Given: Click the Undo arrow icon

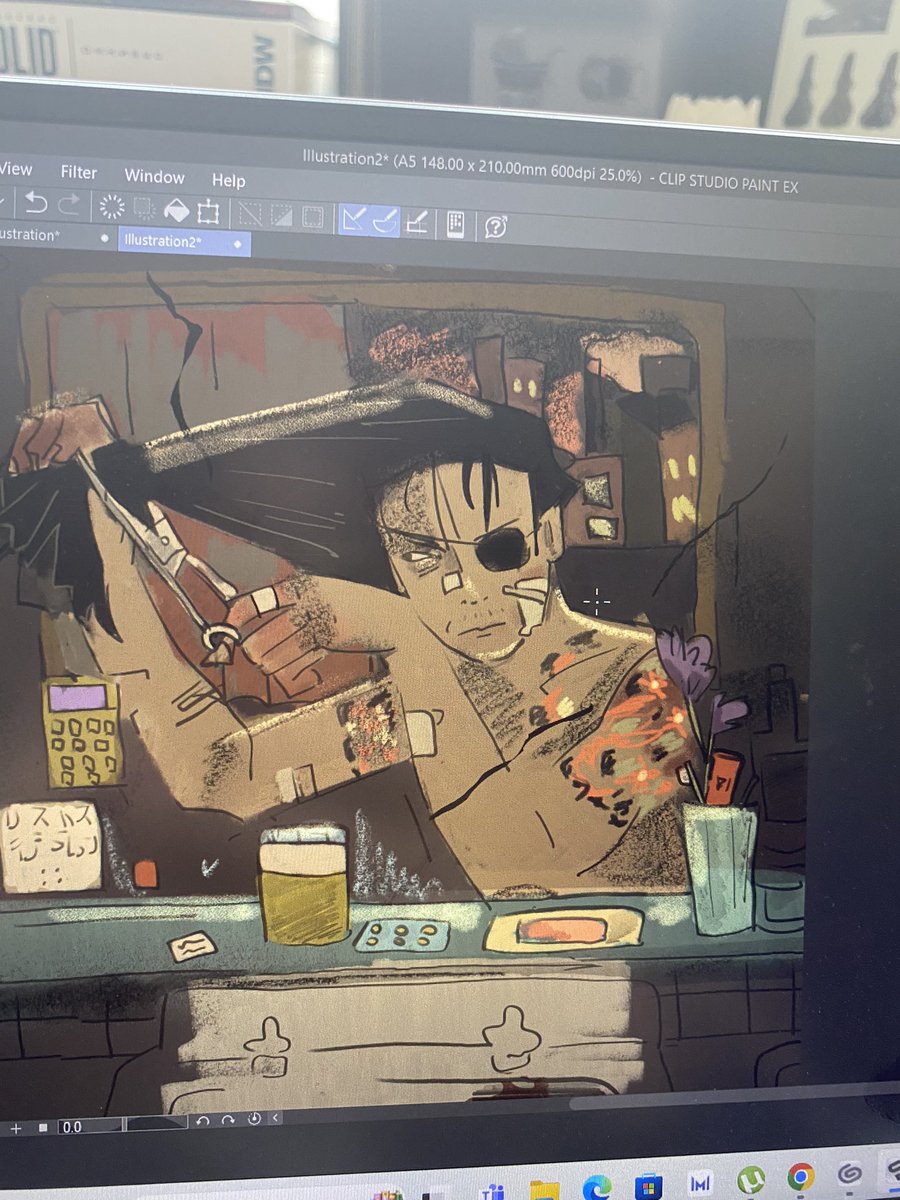Looking at the screenshot, I should (36, 204).
